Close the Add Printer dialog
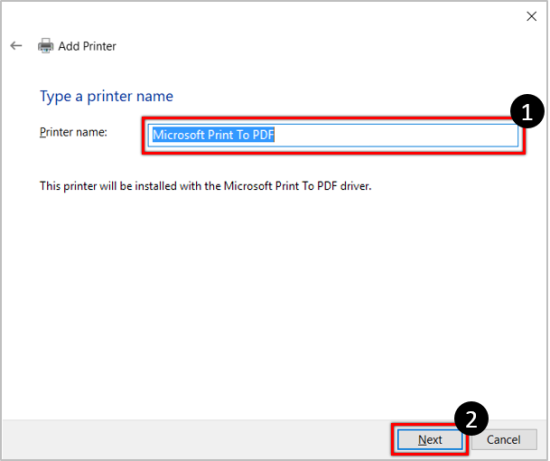Screen dimensions: 550x461 tap(531, 16)
